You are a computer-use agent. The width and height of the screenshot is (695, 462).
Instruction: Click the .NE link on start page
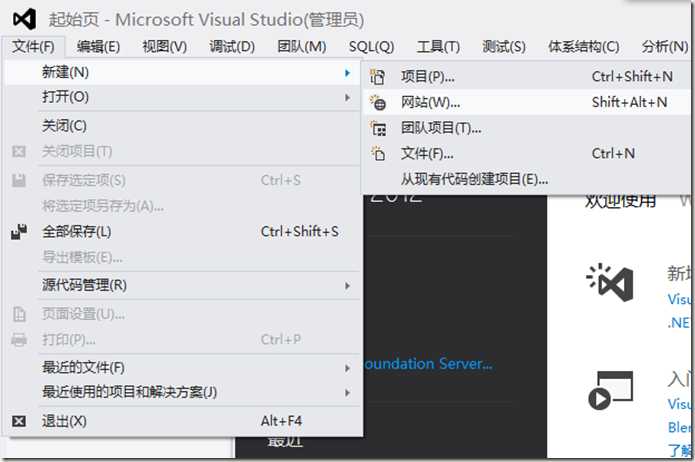click(x=679, y=323)
